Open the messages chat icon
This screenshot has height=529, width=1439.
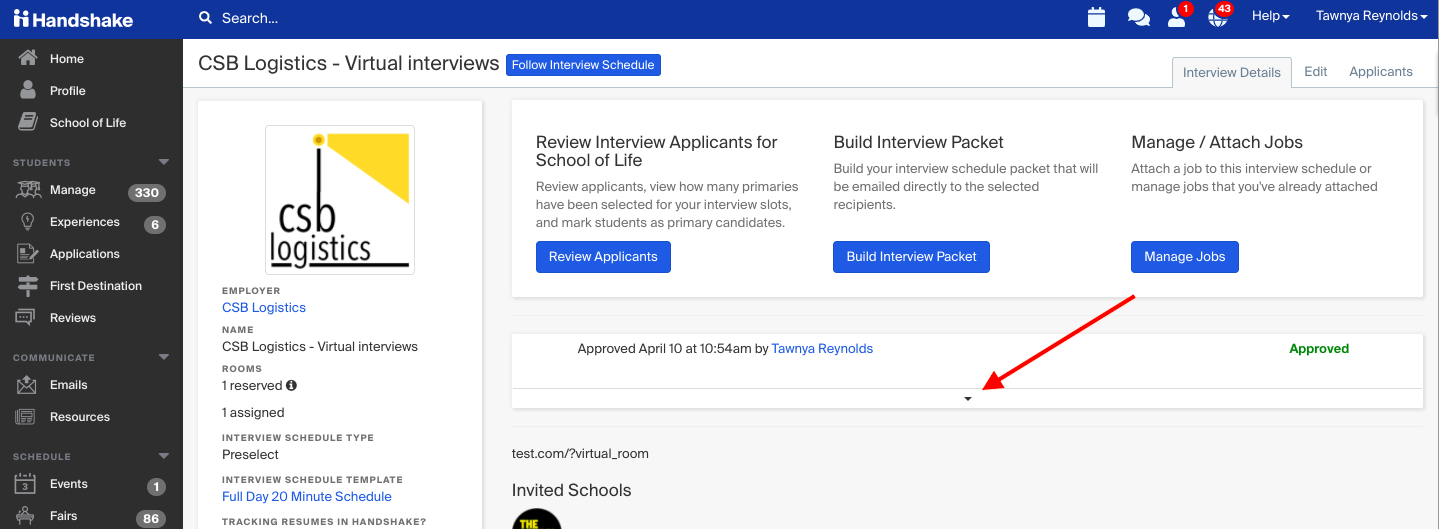pyautogui.click(x=1138, y=18)
